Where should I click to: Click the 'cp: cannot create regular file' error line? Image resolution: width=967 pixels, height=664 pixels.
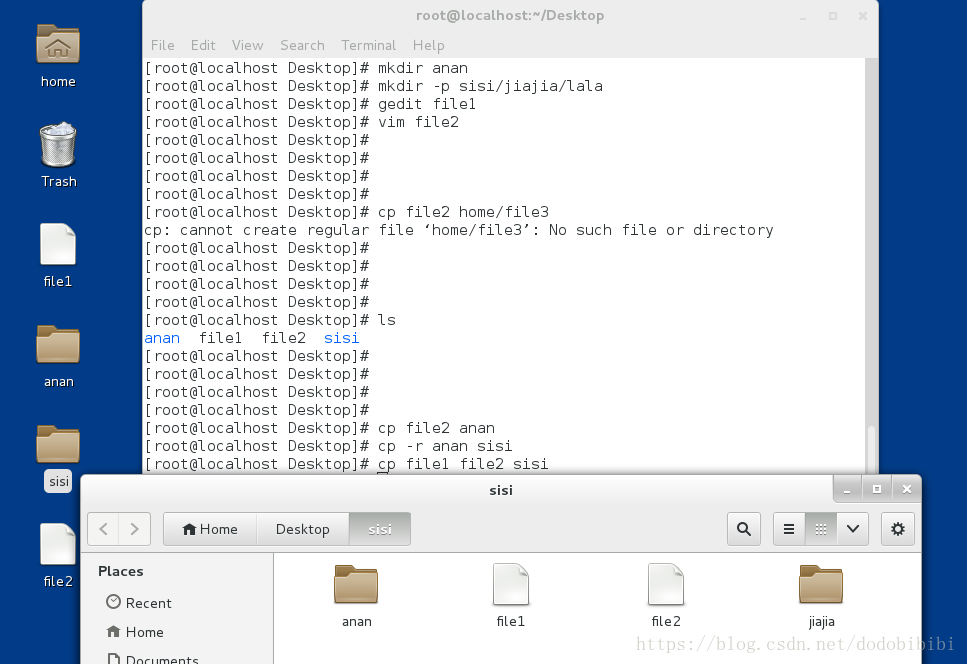(x=458, y=231)
